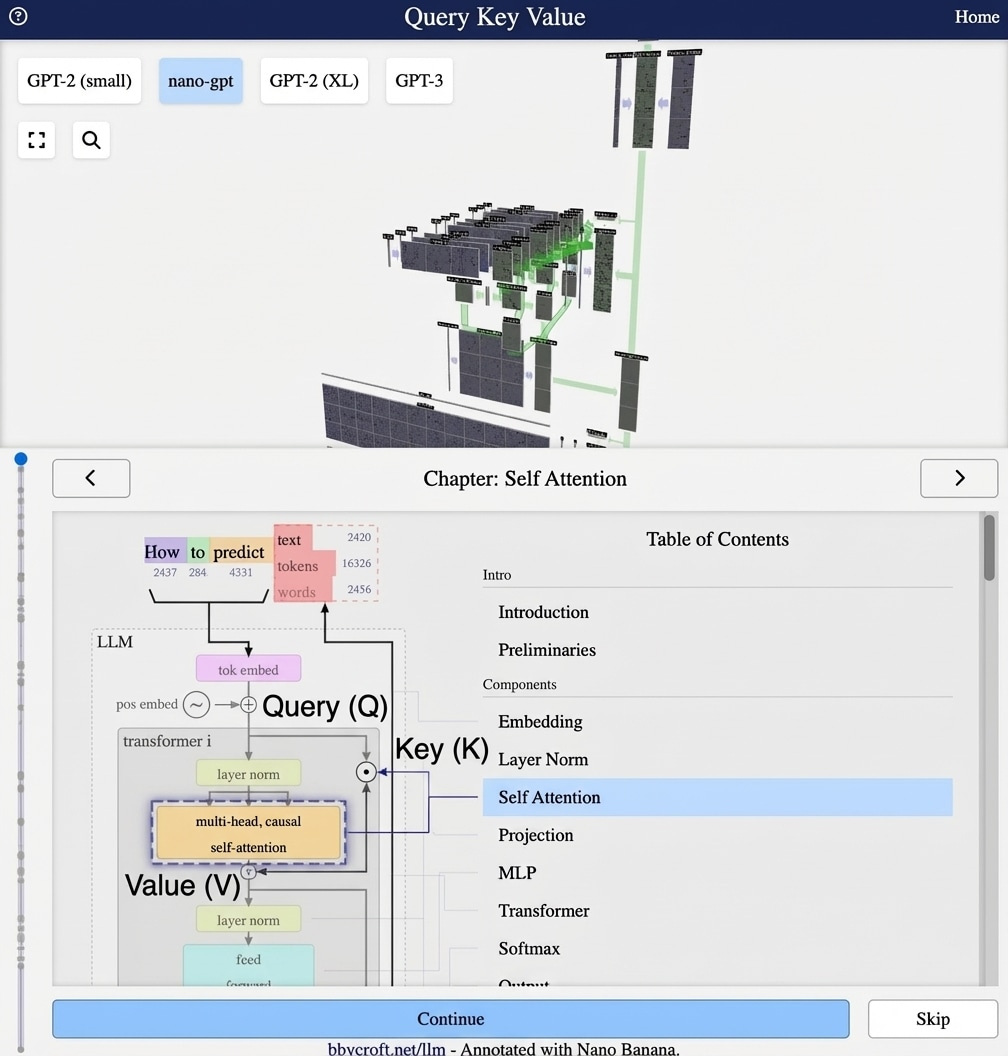
Task: Open the Embedding chapter from contents
Action: pyautogui.click(x=540, y=721)
